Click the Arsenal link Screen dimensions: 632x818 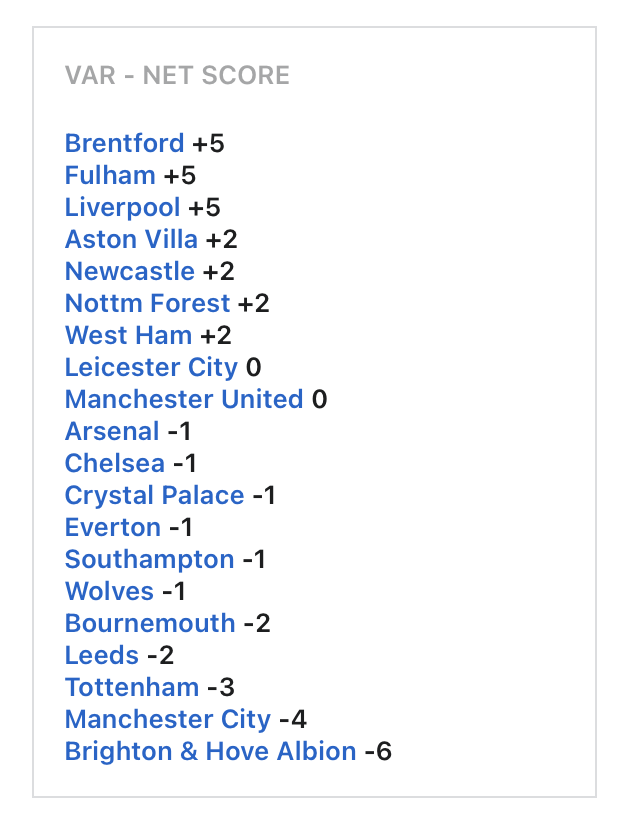point(112,431)
